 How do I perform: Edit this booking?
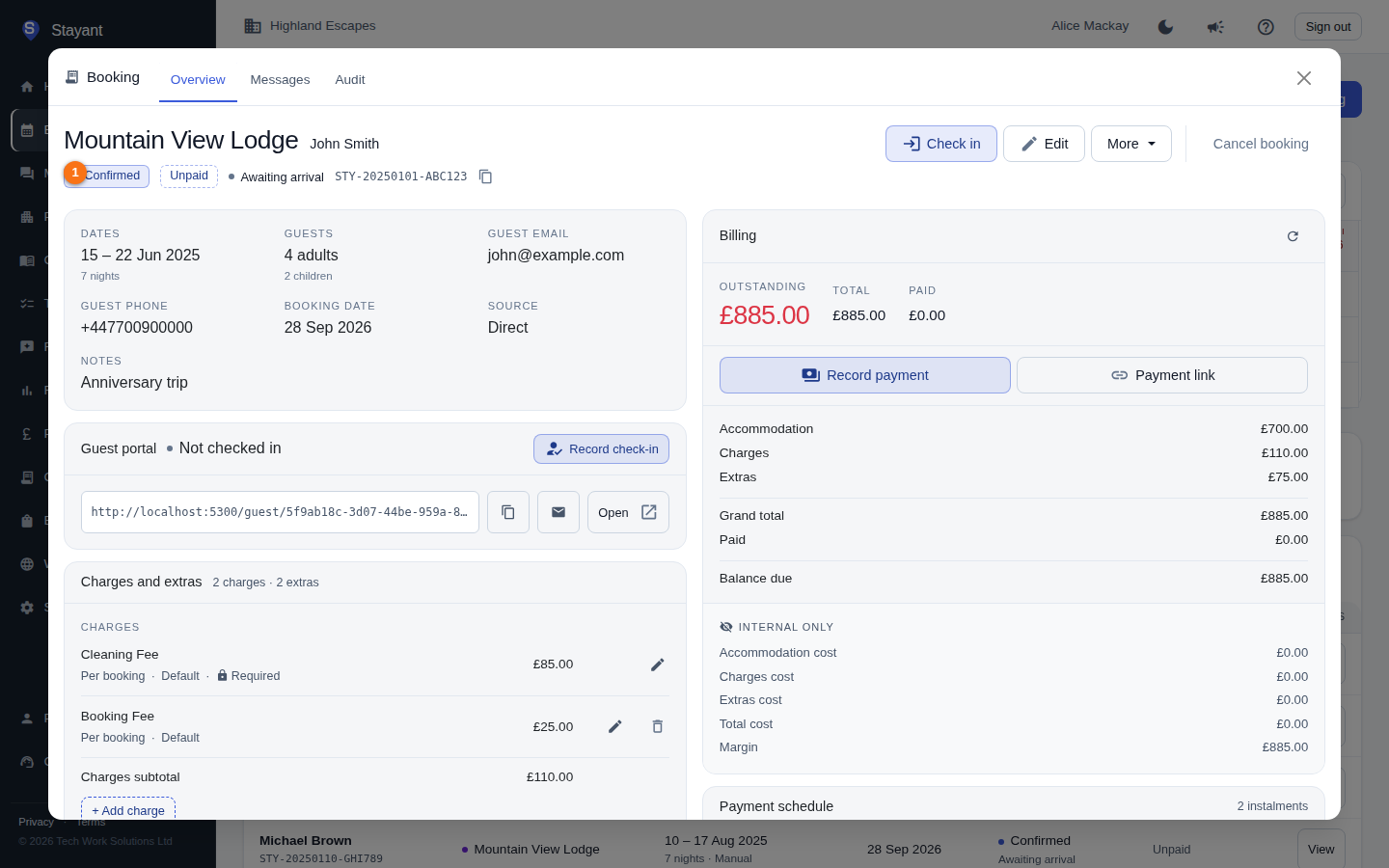(1044, 144)
